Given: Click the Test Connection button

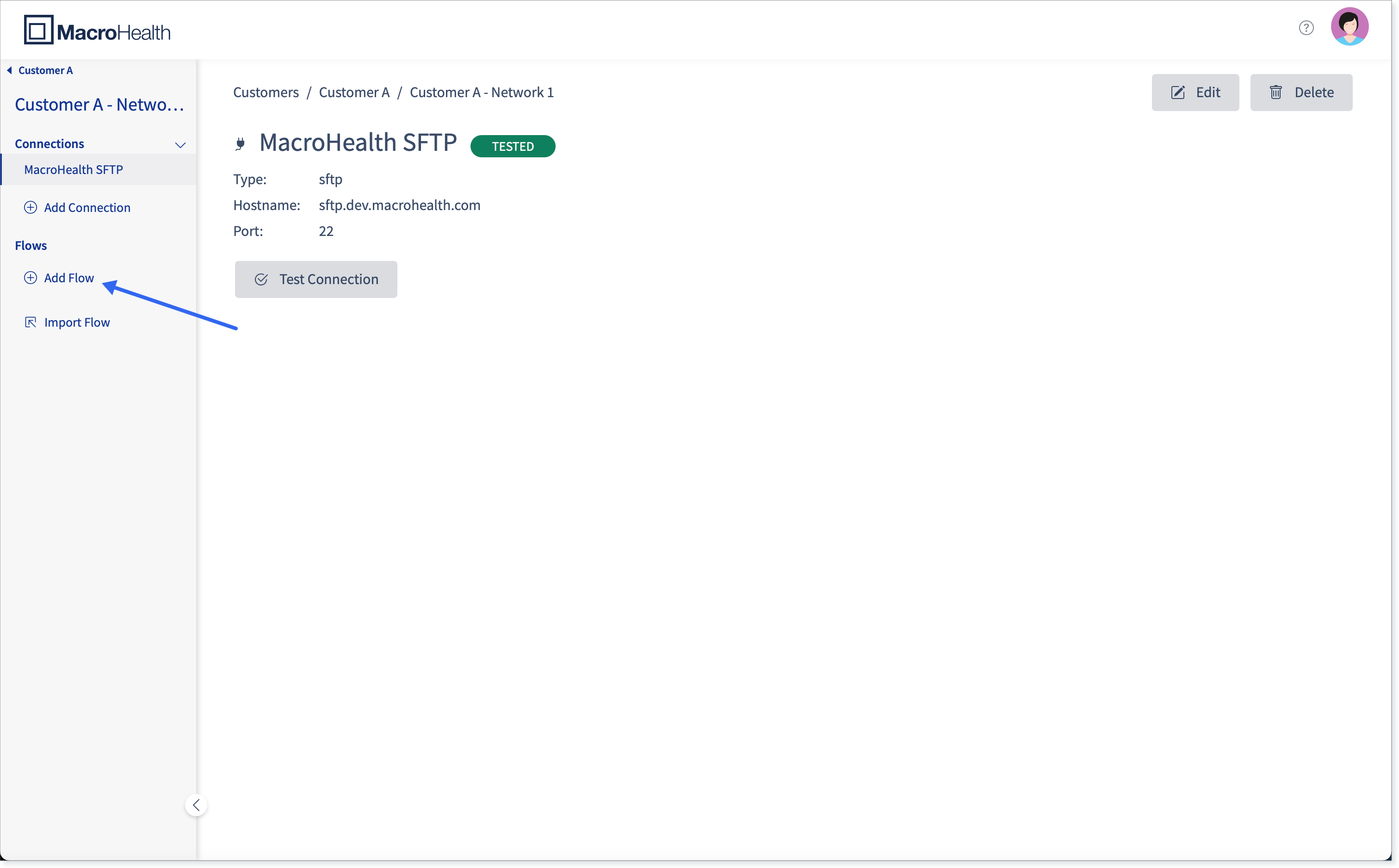Looking at the screenshot, I should click(316, 279).
